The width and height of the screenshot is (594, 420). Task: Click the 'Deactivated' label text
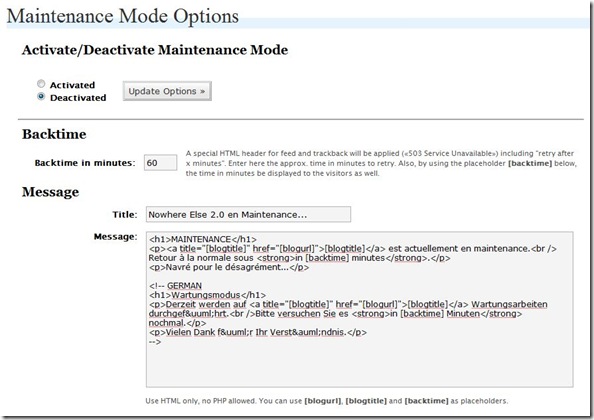coord(78,98)
